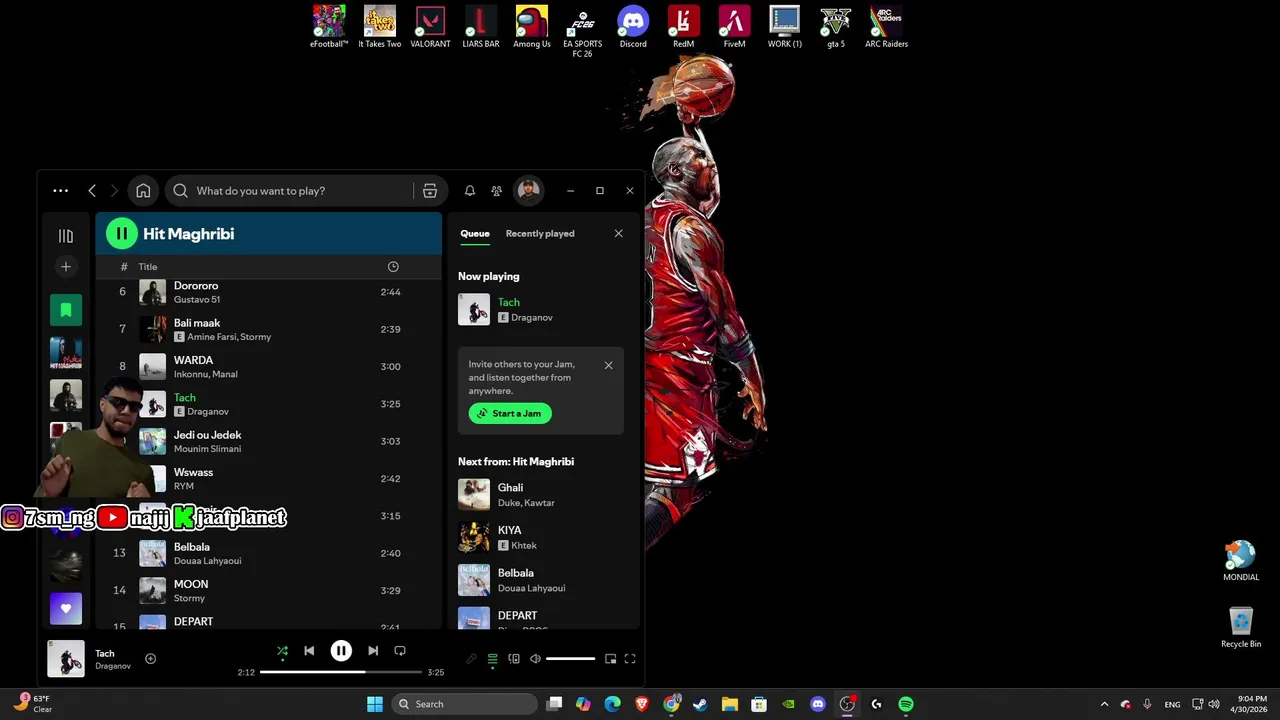Open Draganov artist link in Now playing

(x=532, y=318)
